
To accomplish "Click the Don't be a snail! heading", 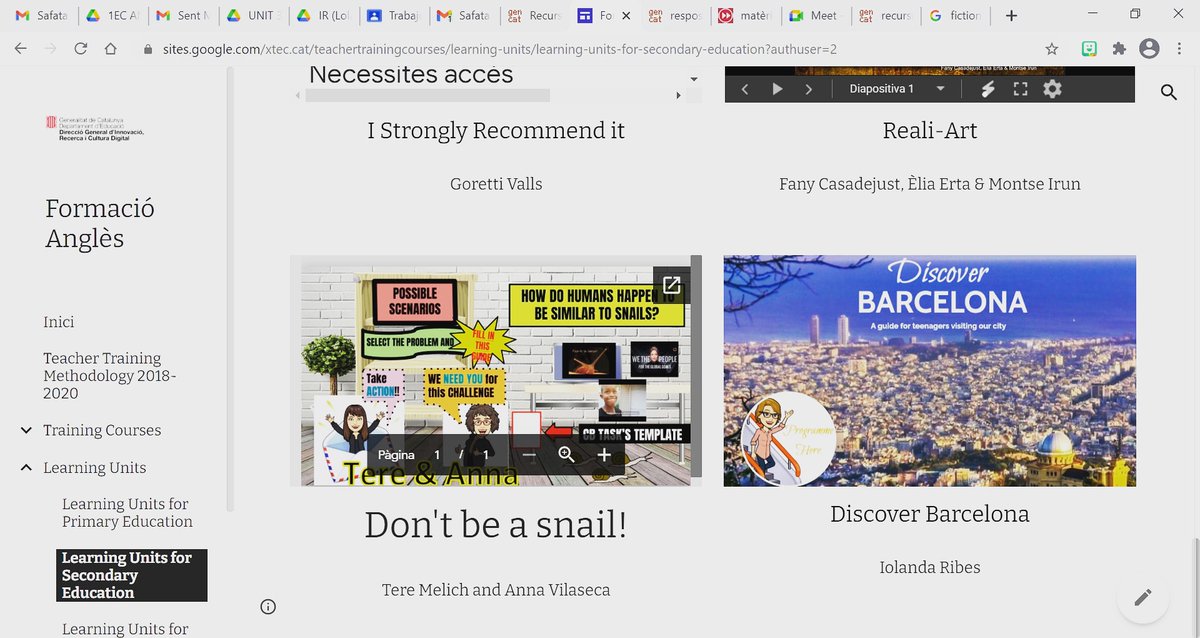I will click(496, 525).
